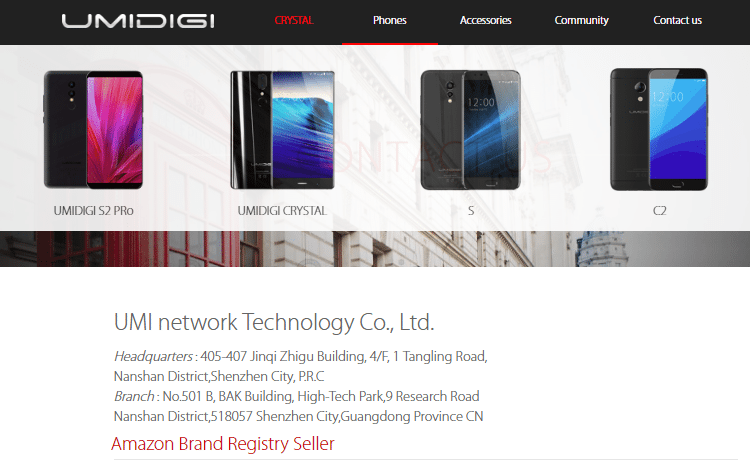Open the UMIDIGI S2 PRo label link
The width and height of the screenshot is (750, 471).
[x=93, y=211]
